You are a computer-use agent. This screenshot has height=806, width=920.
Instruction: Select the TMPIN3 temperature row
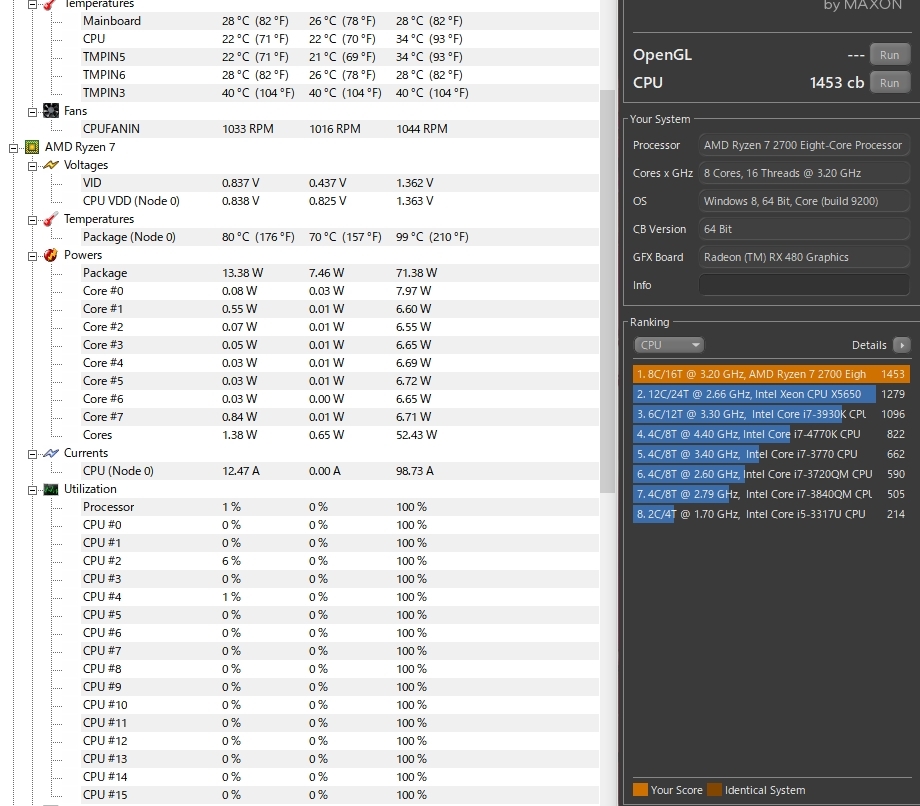click(x=340, y=93)
